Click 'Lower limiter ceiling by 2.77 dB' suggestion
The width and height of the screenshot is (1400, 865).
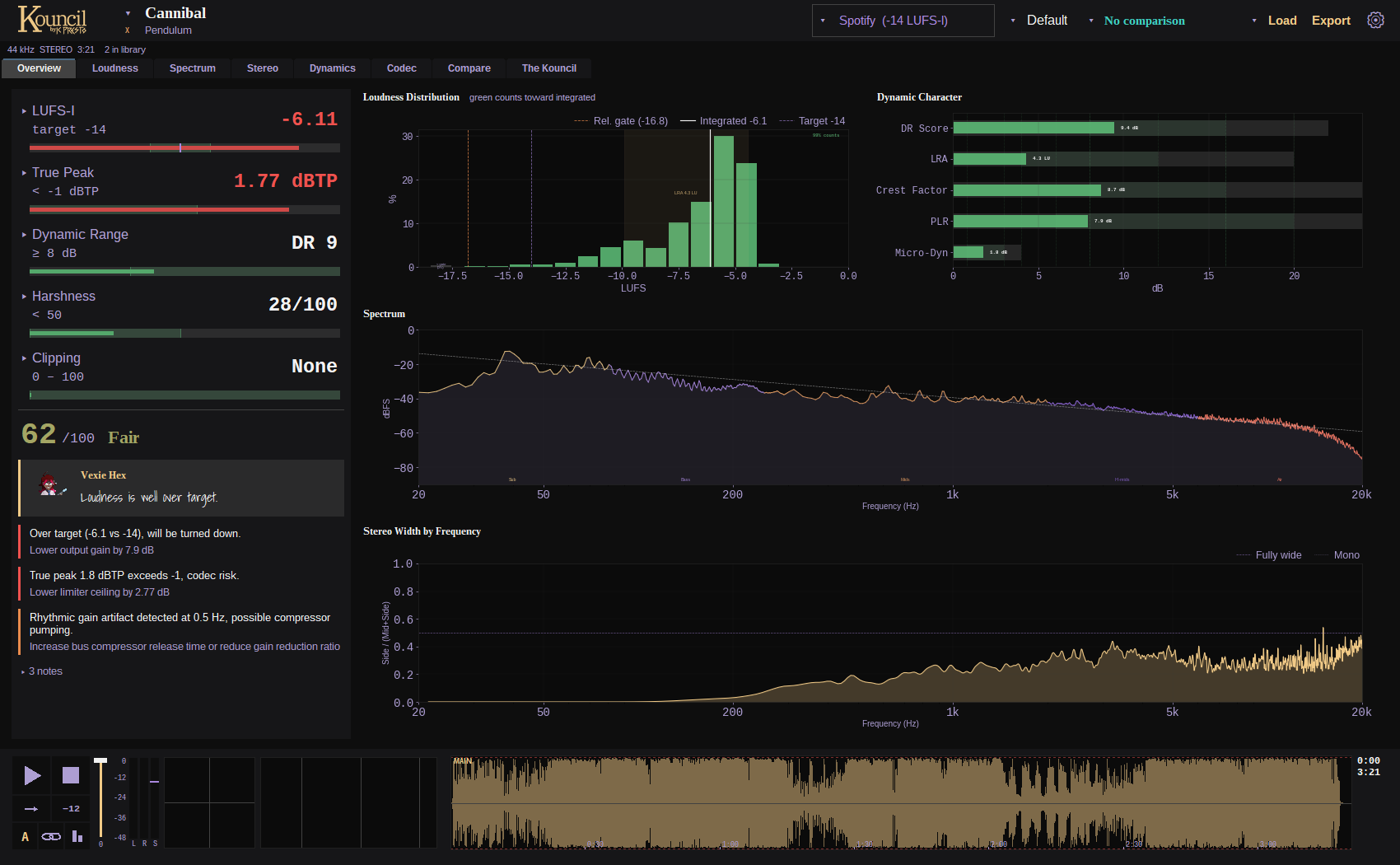[100, 592]
